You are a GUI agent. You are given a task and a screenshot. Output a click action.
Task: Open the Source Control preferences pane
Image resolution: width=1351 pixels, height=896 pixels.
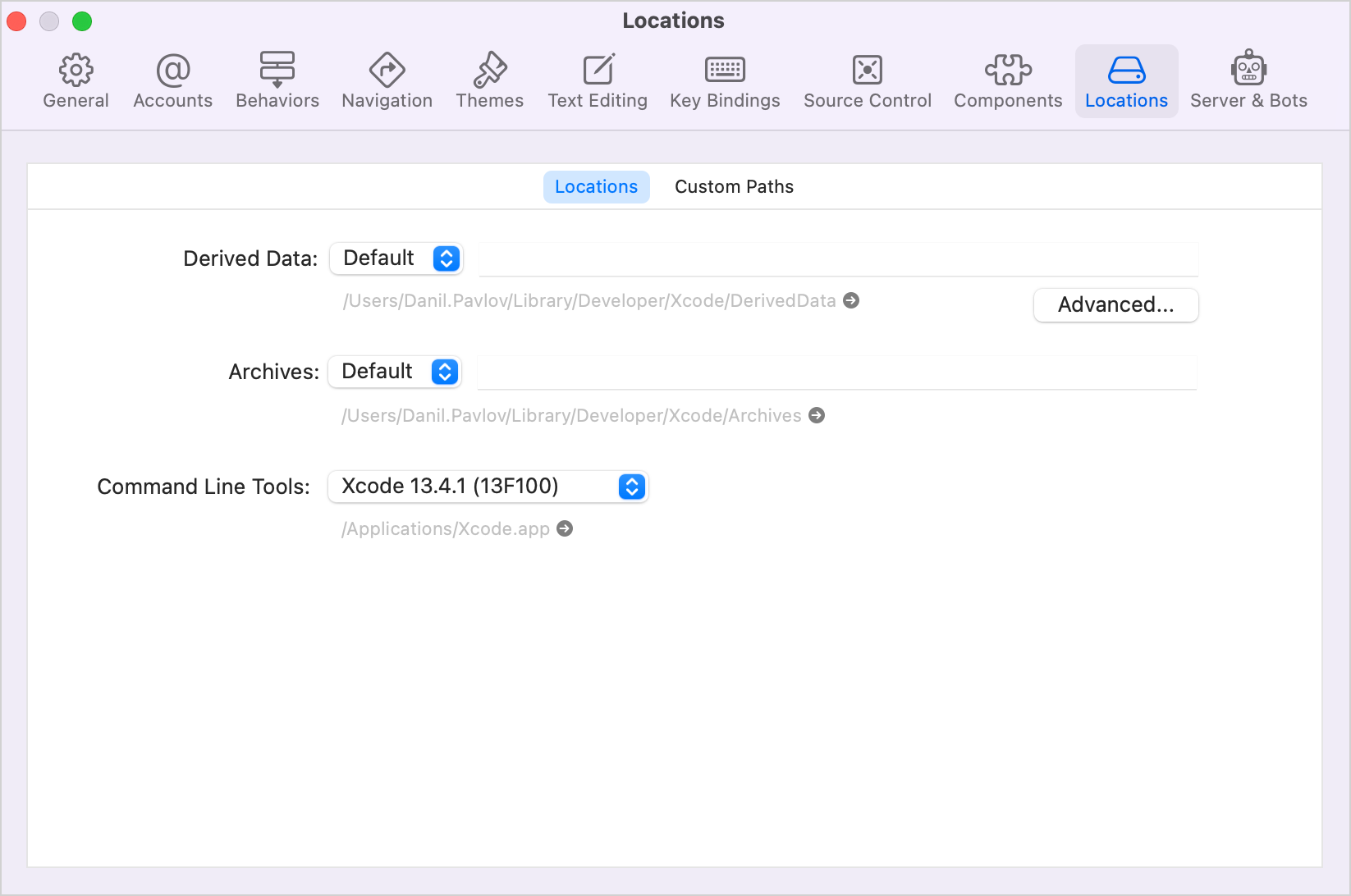click(868, 81)
